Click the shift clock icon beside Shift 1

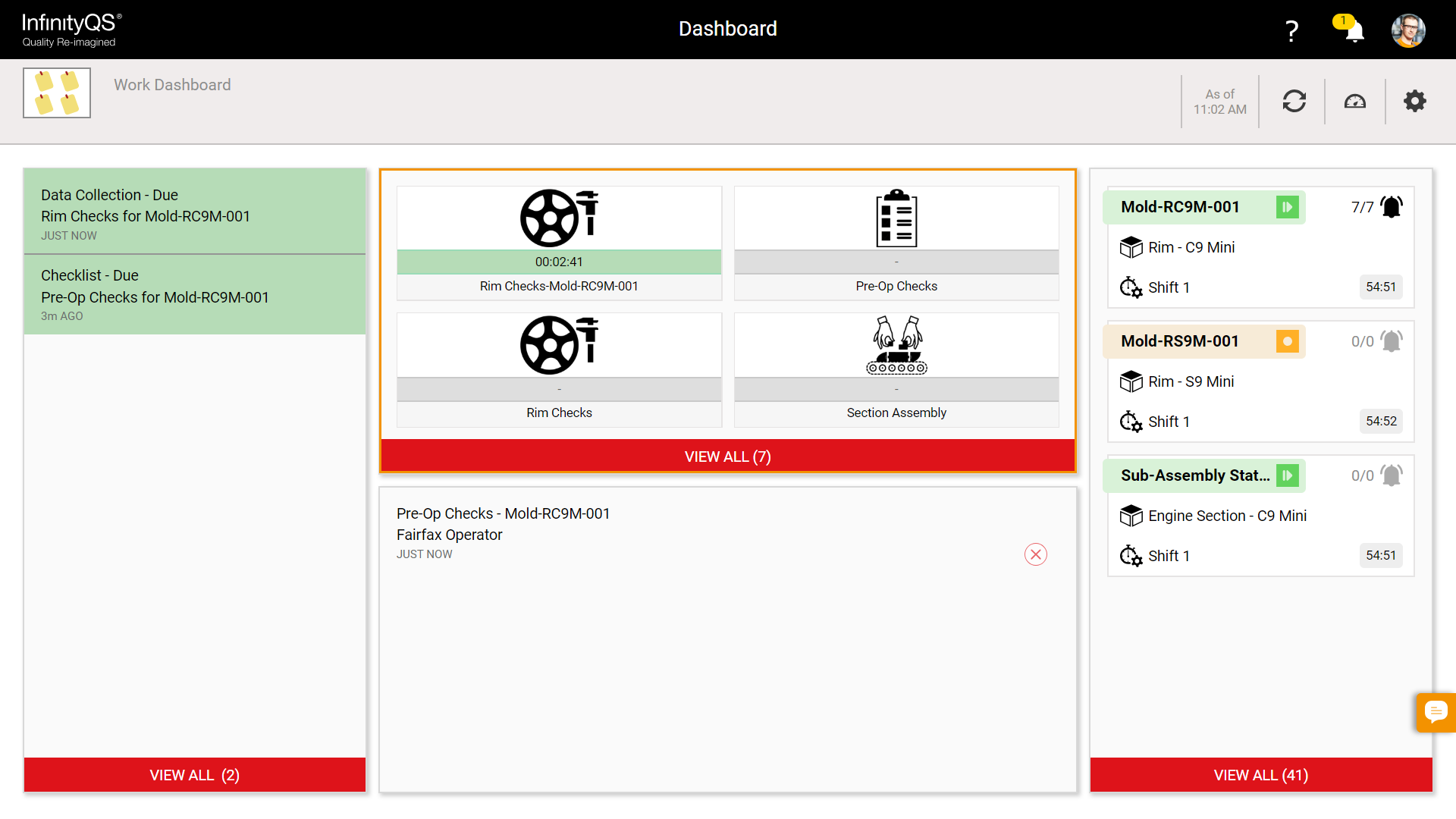tap(1130, 287)
